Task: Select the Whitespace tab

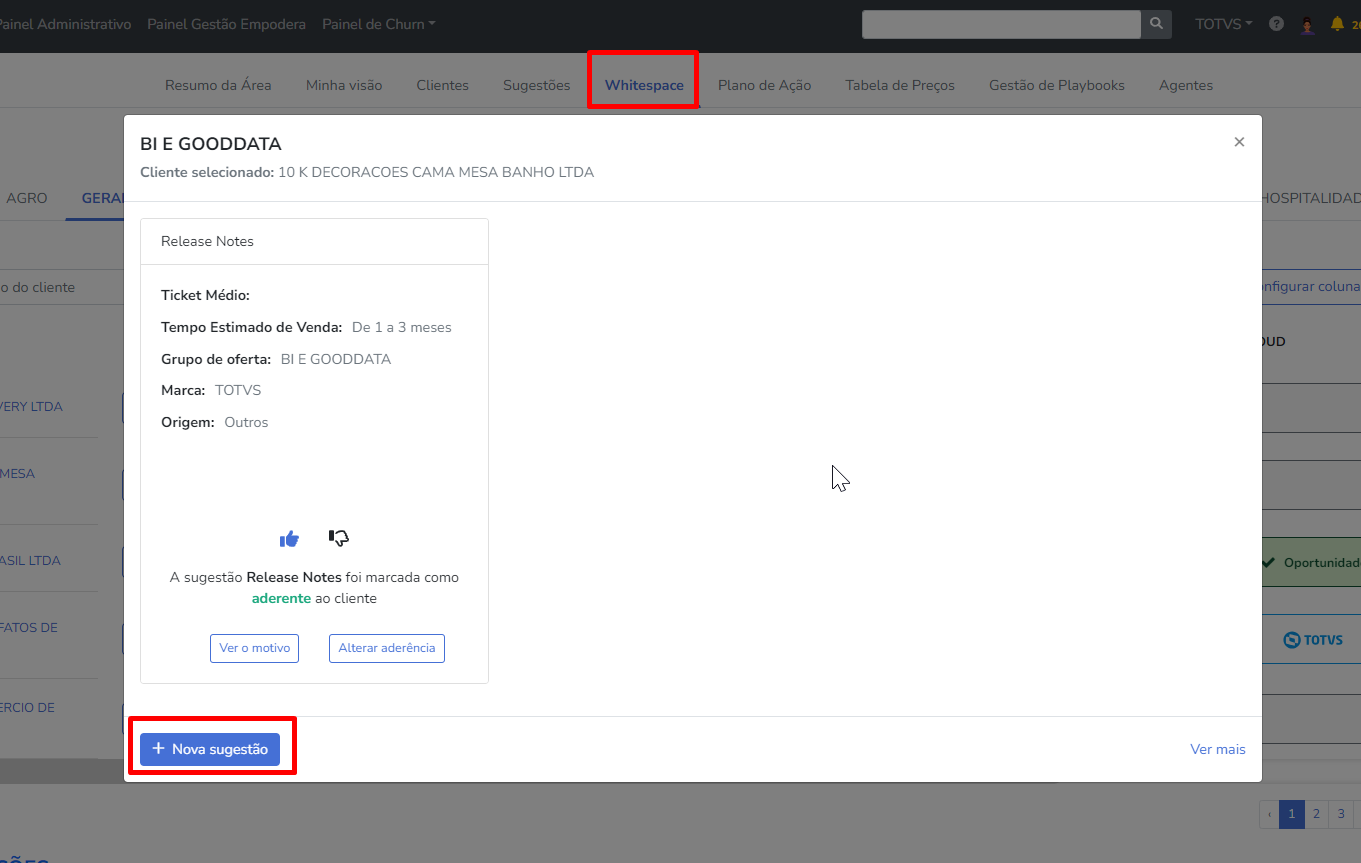Action: pos(644,85)
